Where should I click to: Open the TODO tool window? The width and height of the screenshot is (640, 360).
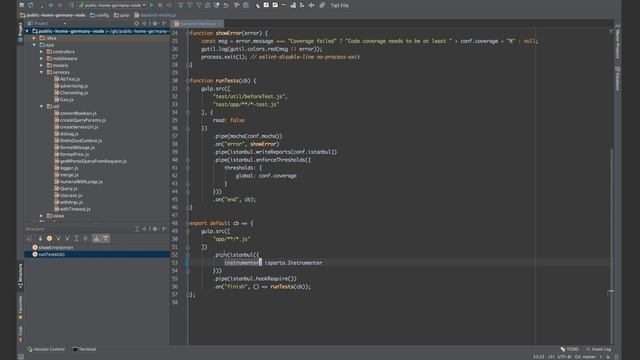pos(569,349)
